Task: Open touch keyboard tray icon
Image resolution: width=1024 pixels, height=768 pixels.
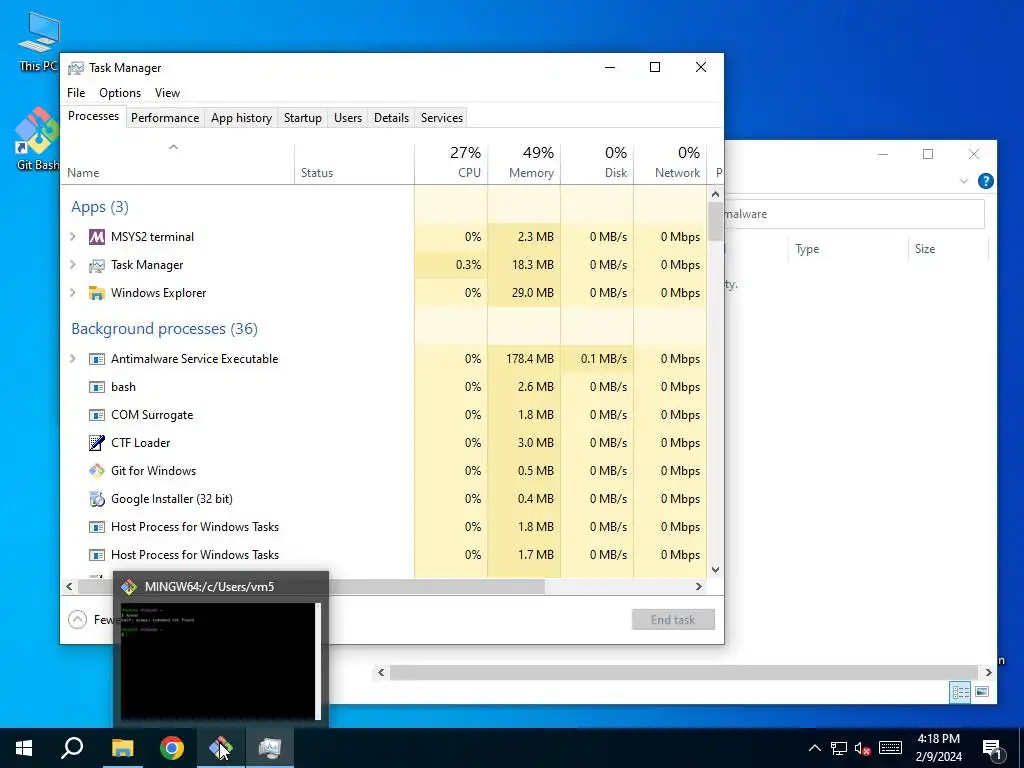Action: pos(890,748)
